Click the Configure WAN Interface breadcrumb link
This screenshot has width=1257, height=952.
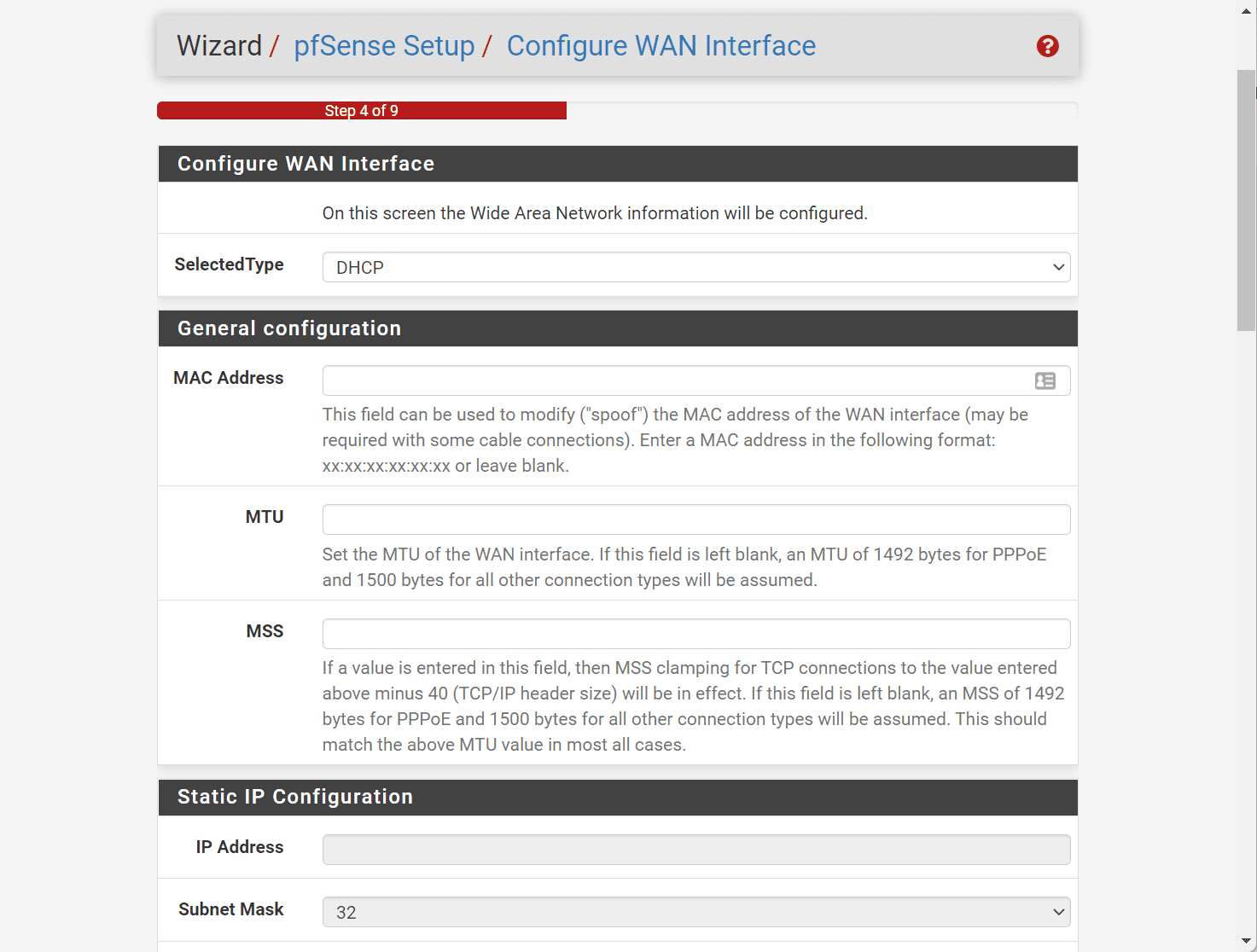[661, 46]
